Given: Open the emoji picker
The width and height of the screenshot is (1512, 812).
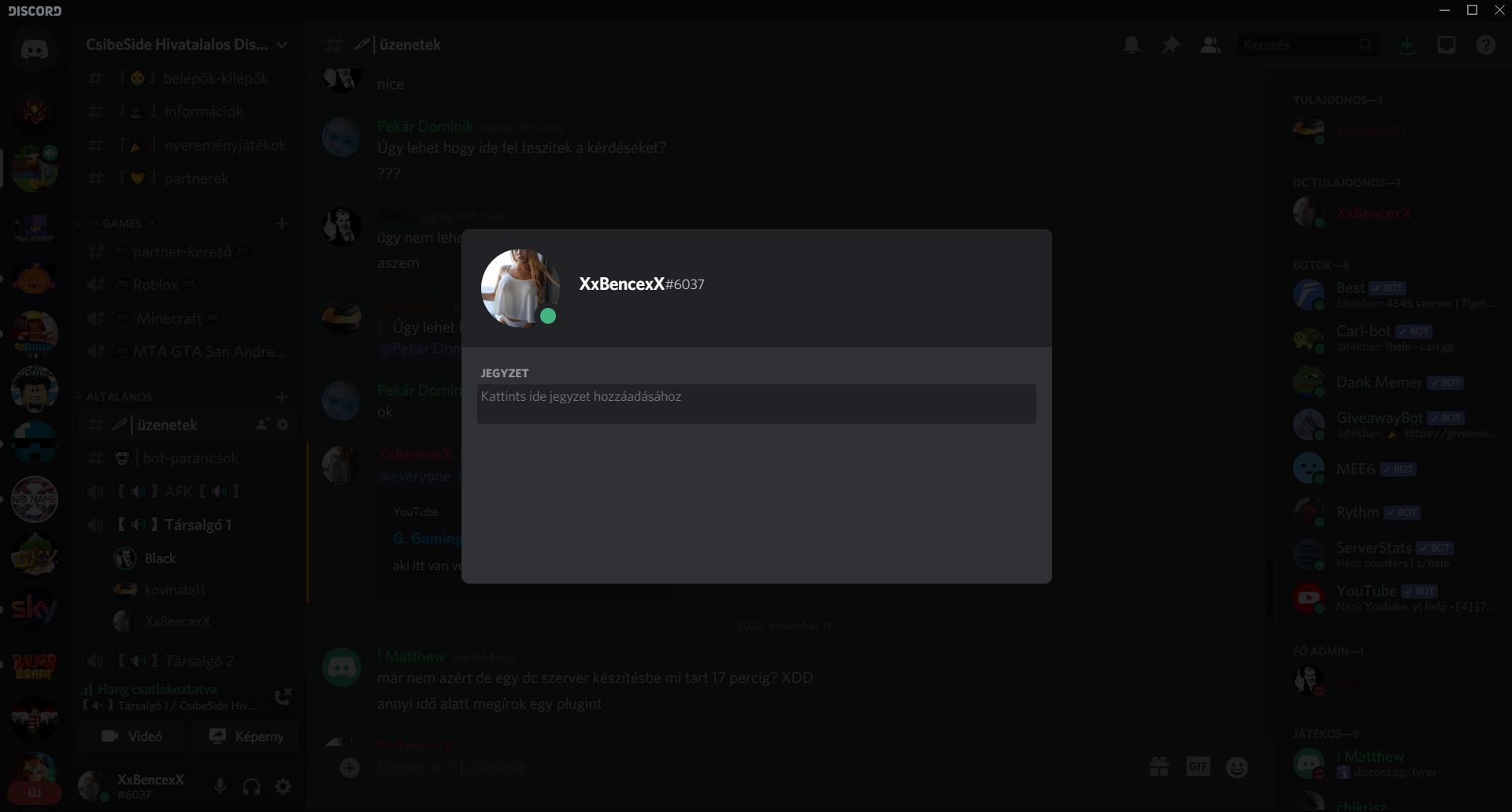Looking at the screenshot, I should [1237, 767].
